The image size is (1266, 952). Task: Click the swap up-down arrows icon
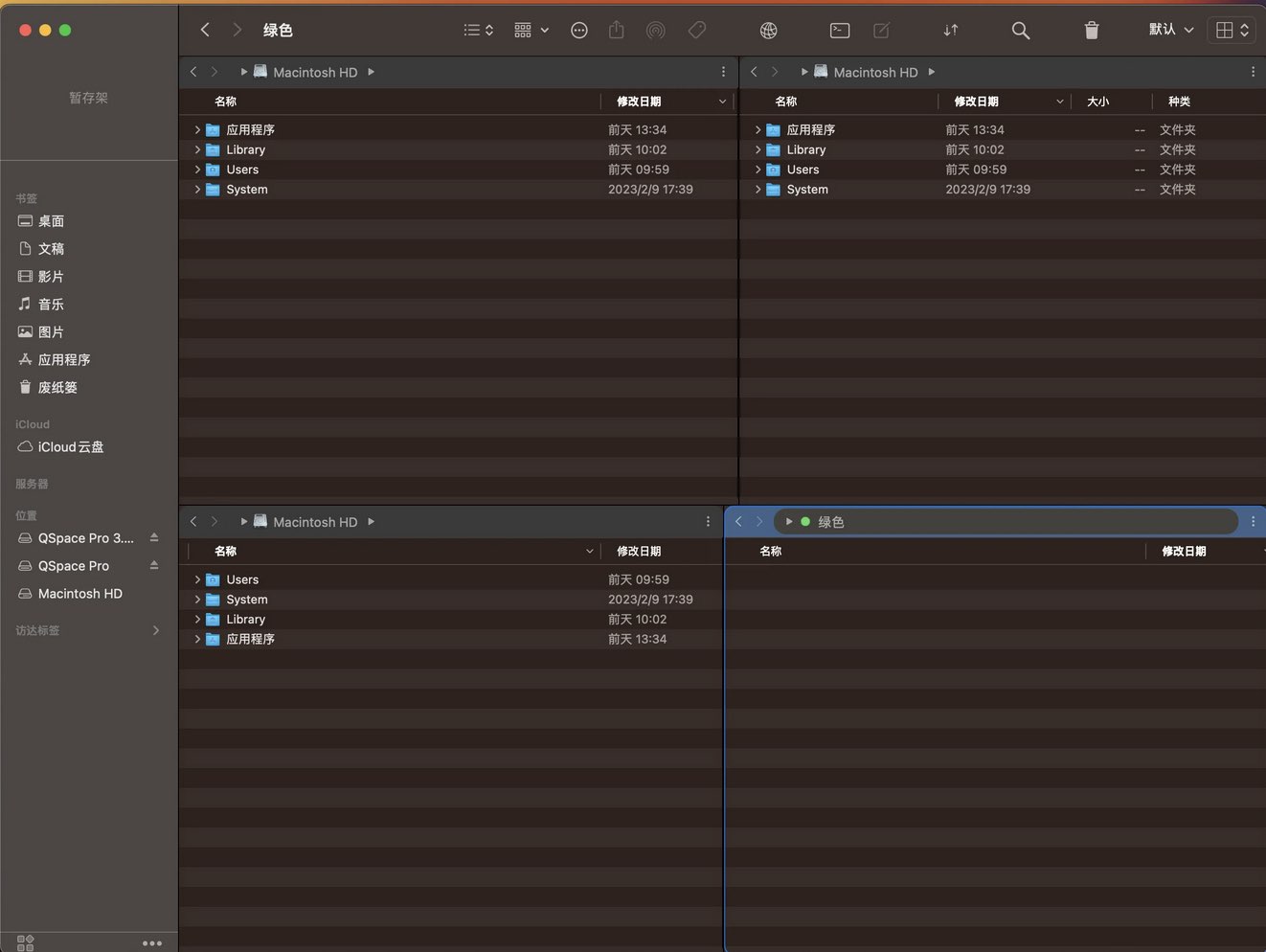[x=951, y=30]
